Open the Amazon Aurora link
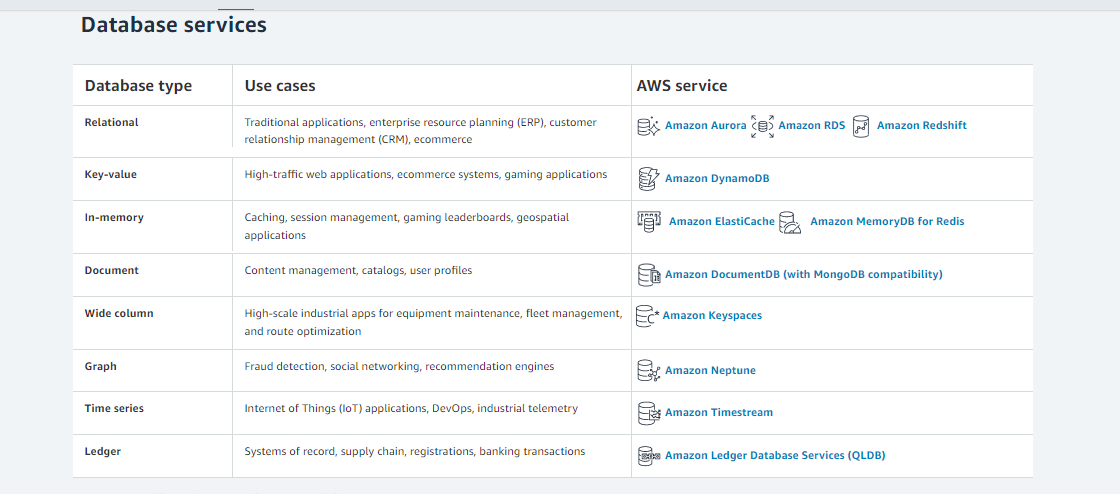This screenshot has height=494, width=1120. (705, 126)
